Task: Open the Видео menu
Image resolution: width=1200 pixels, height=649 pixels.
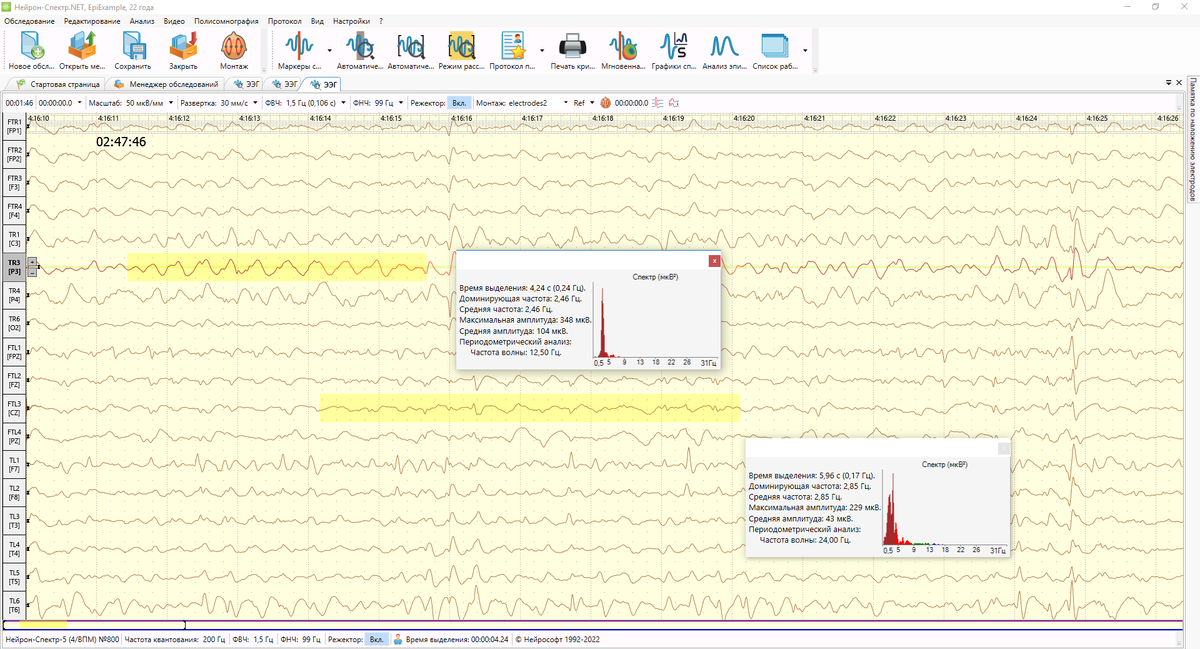Action: pos(174,21)
